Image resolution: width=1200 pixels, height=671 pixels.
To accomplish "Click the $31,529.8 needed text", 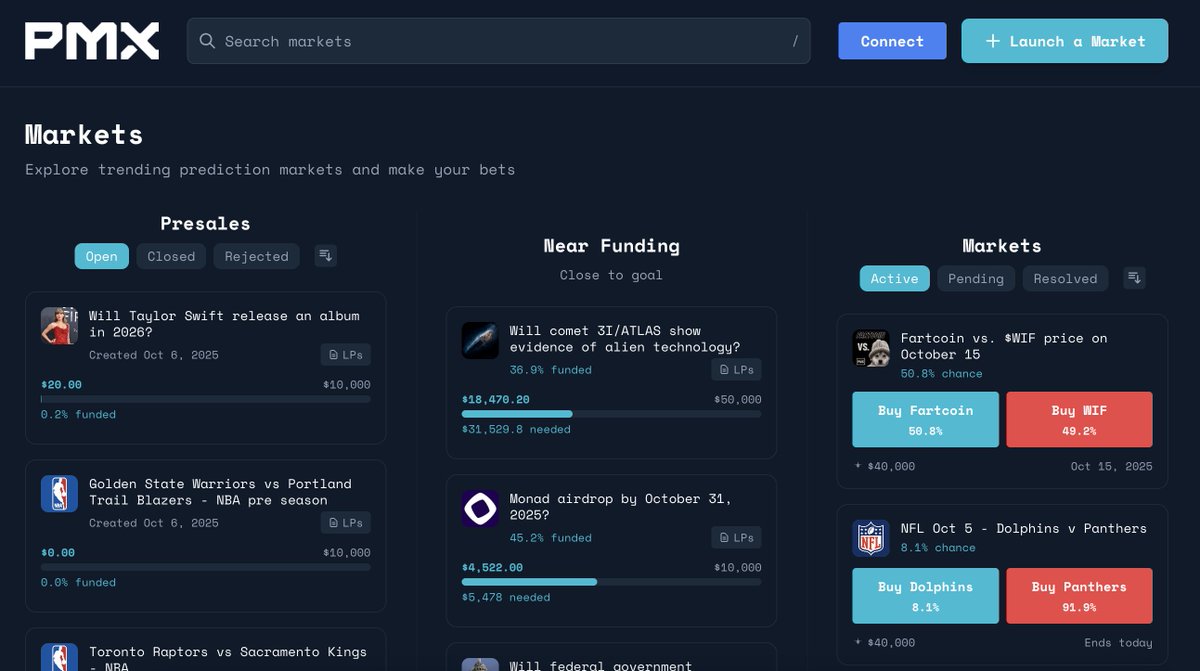I will tap(516, 429).
